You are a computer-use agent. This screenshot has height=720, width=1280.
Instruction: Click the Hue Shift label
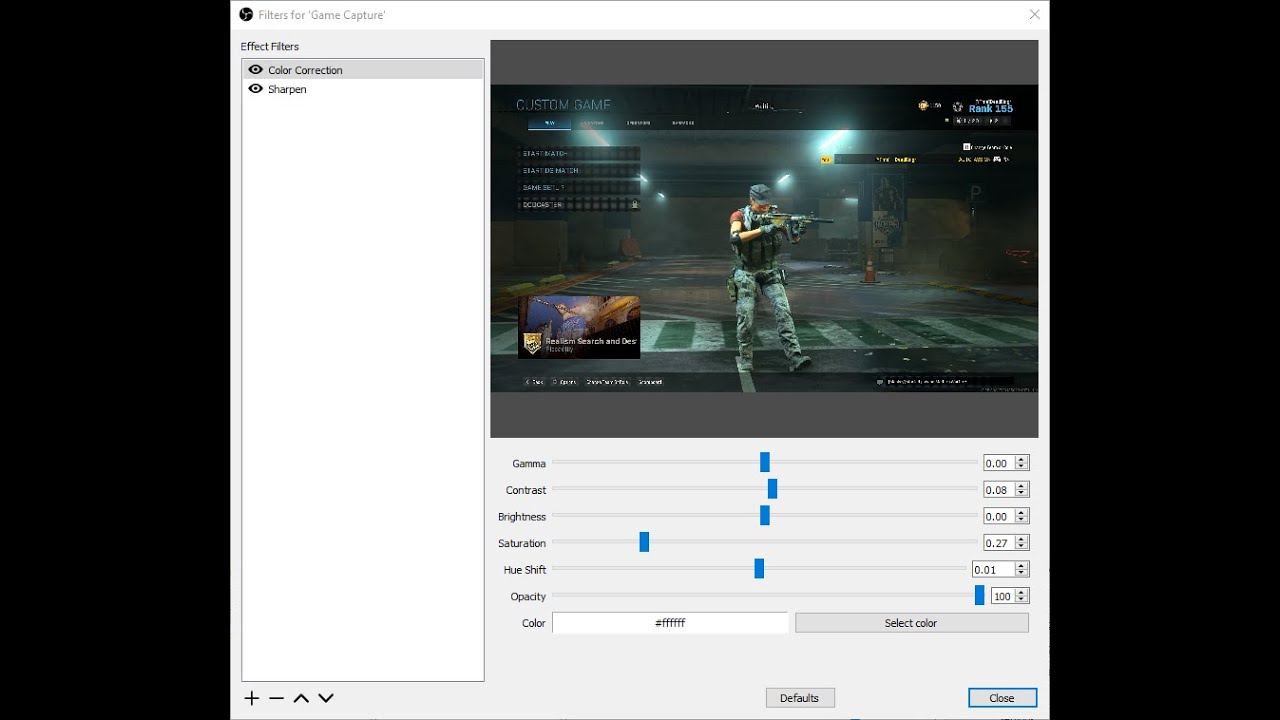click(525, 570)
